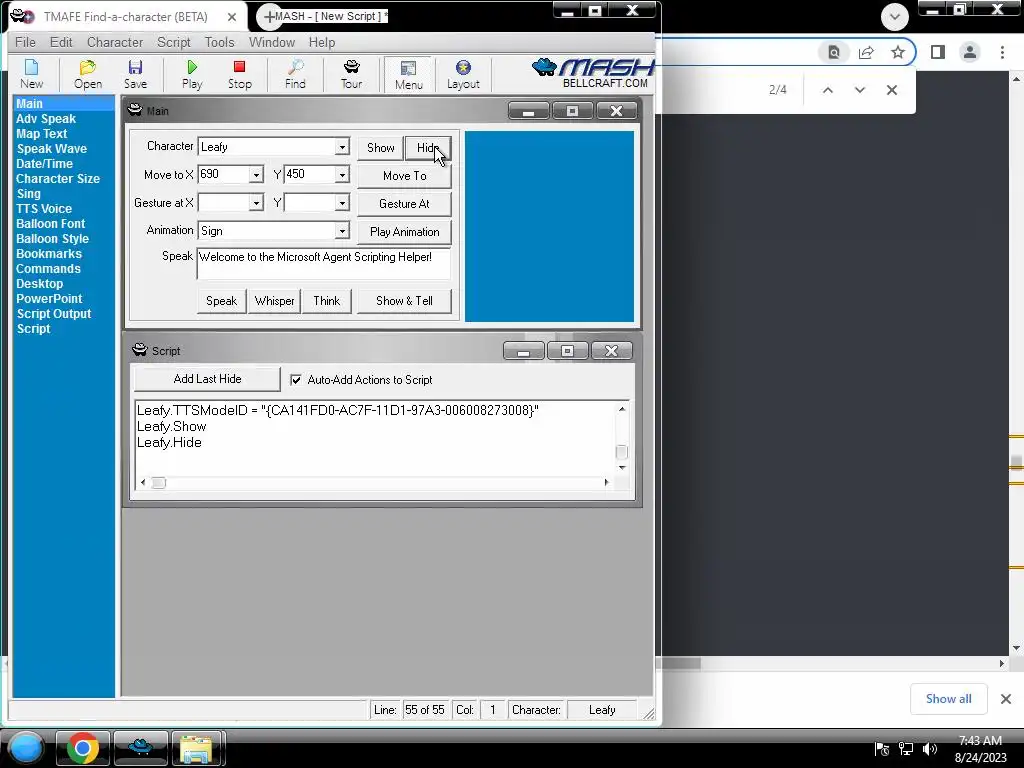
Task: Open Chrome profile avatar icon
Action: tap(970, 52)
